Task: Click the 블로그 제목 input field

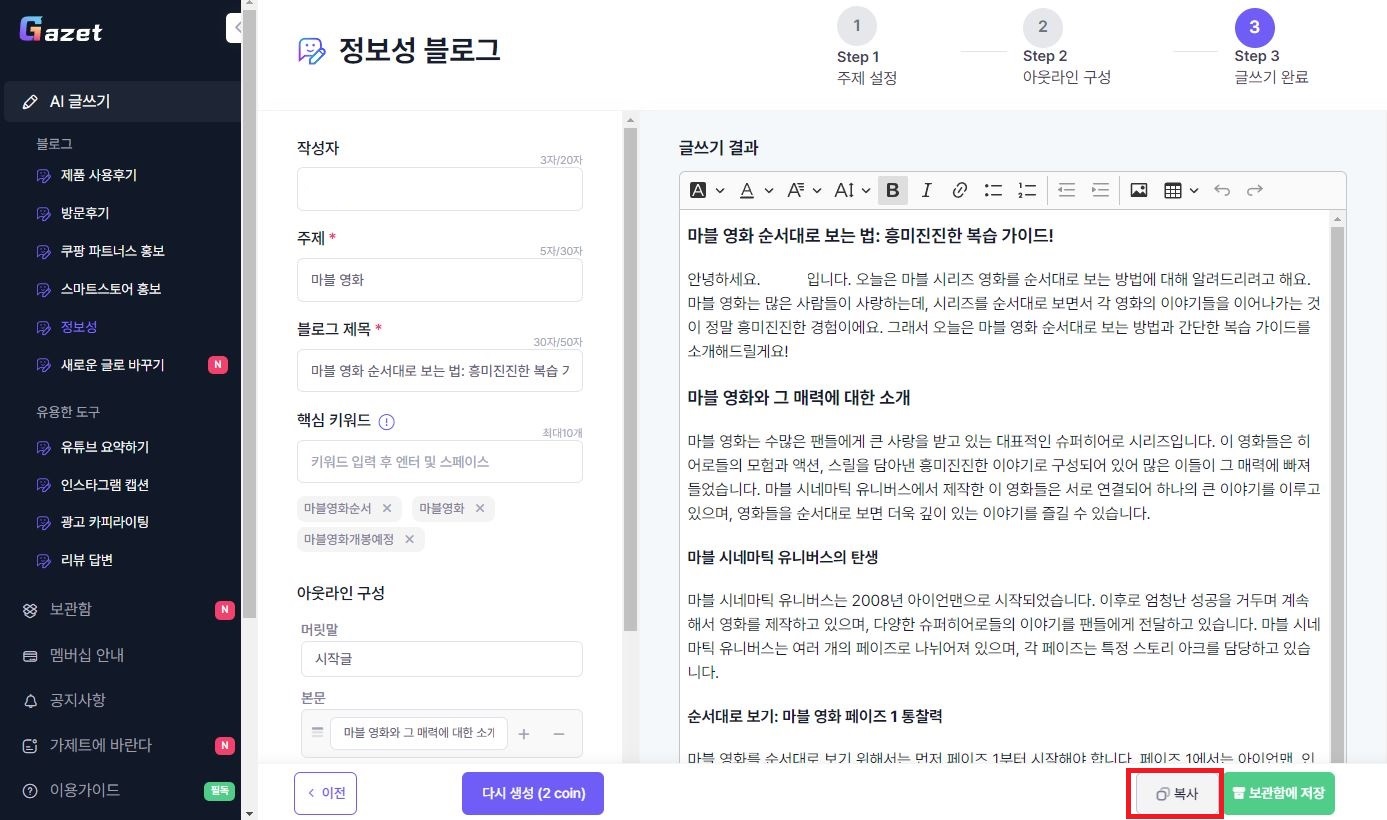Action: (440, 370)
